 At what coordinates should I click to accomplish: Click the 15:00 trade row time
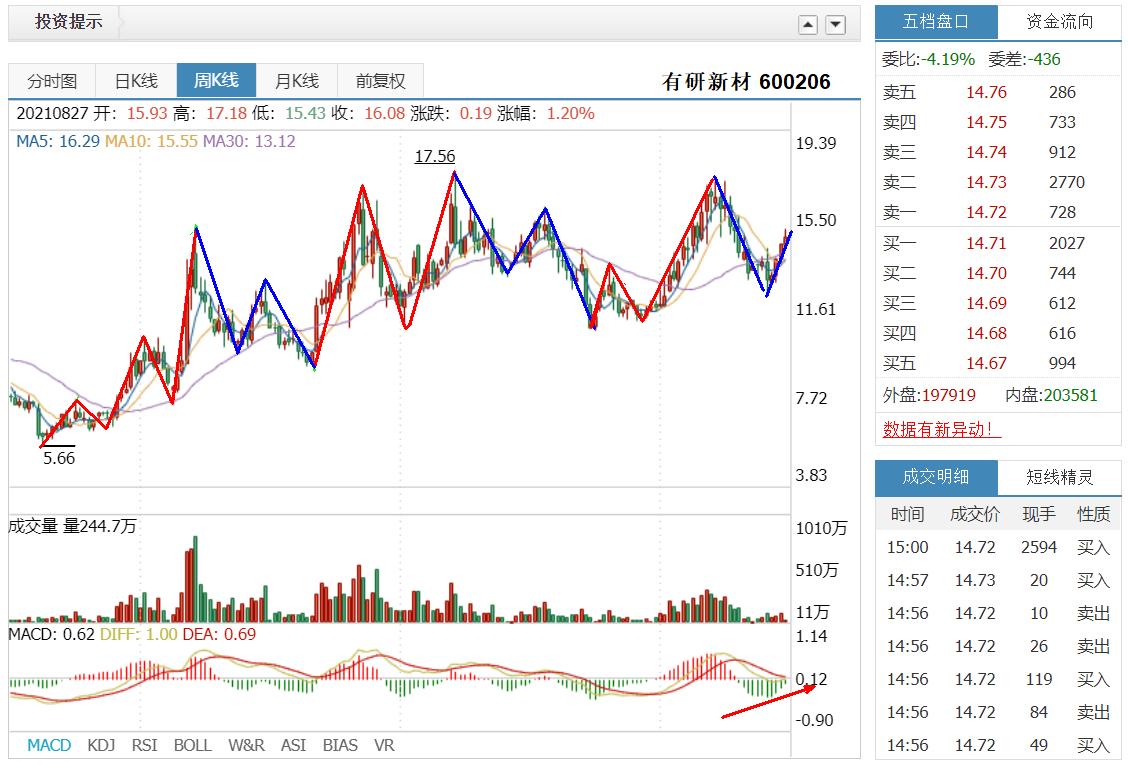pyautogui.click(x=907, y=548)
